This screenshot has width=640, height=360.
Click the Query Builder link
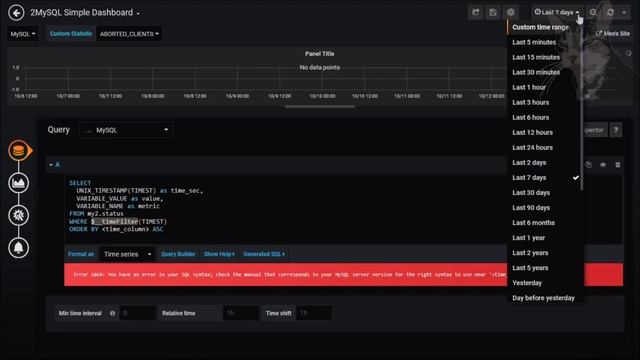click(178, 254)
